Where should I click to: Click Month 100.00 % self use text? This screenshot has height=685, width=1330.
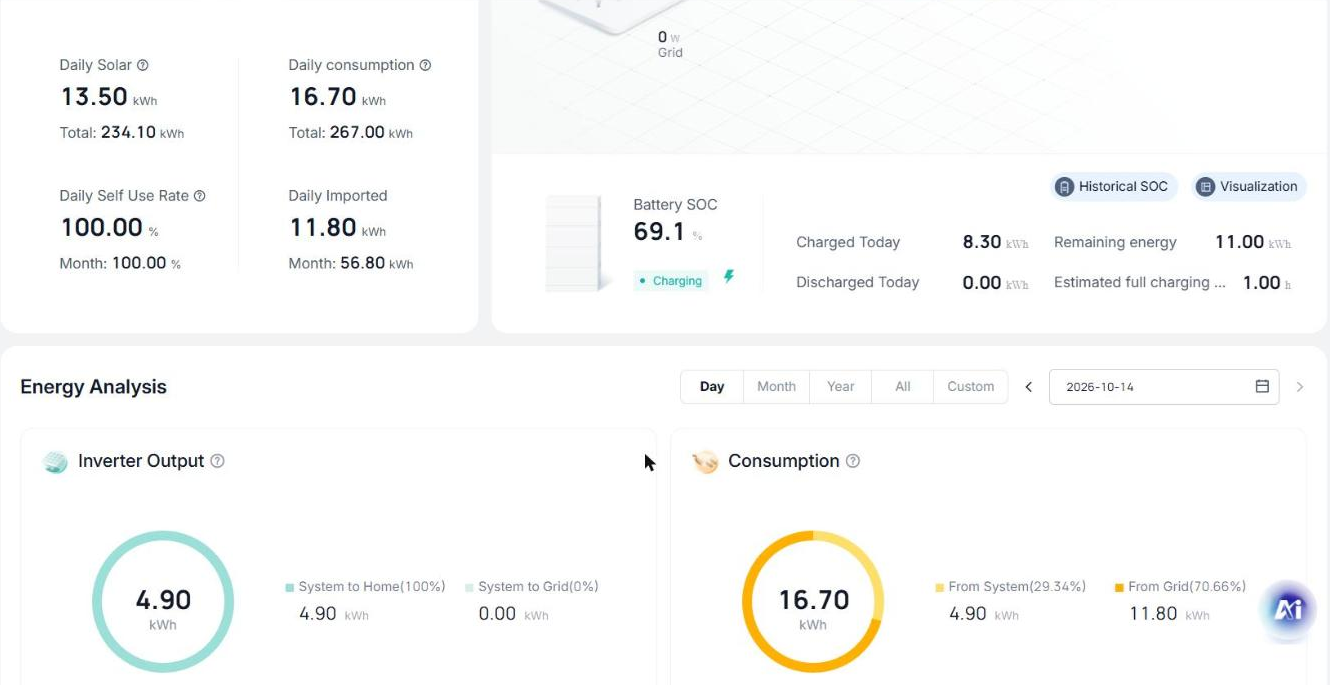(x=120, y=264)
